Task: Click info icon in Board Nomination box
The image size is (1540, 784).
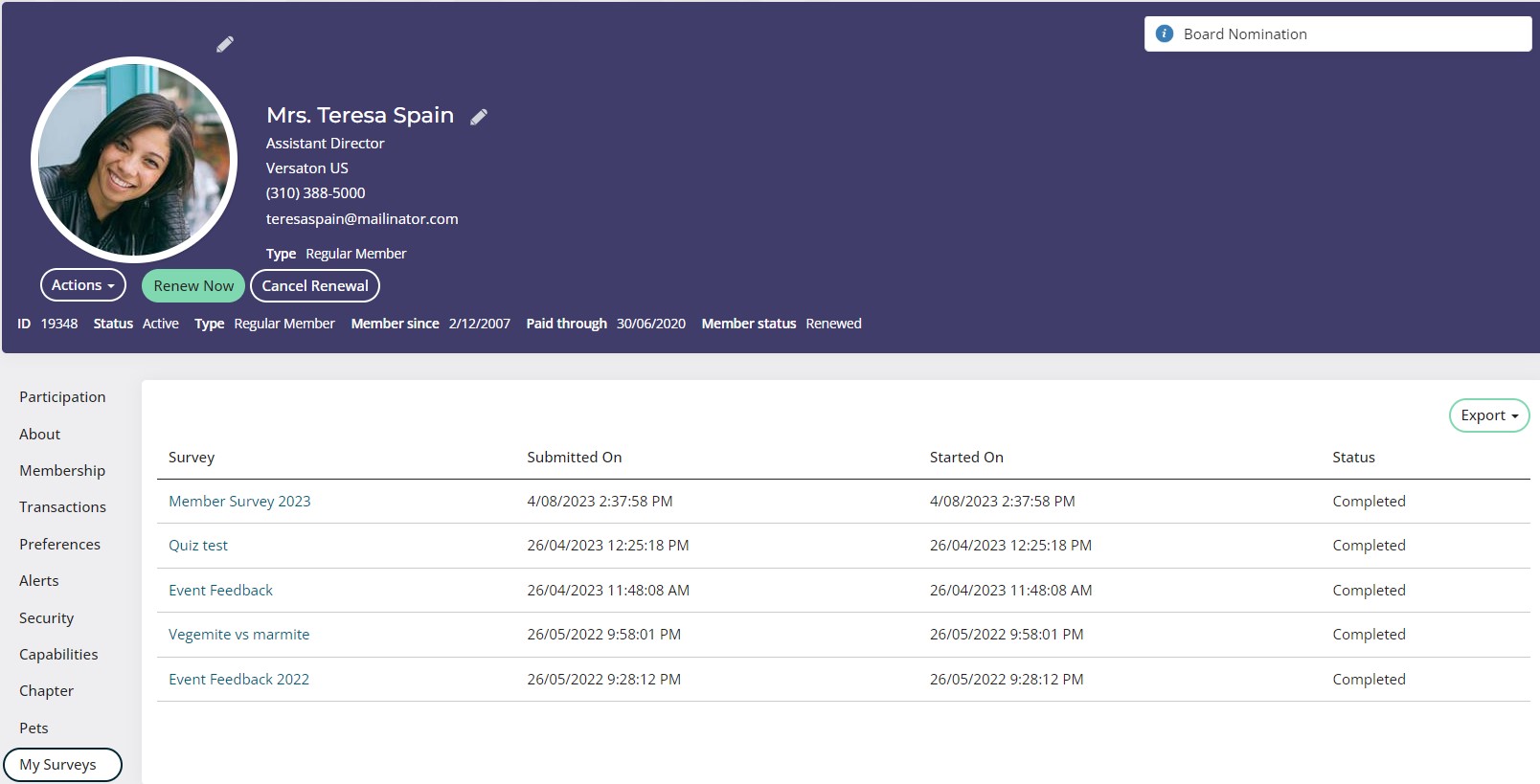Action: (x=1165, y=34)
